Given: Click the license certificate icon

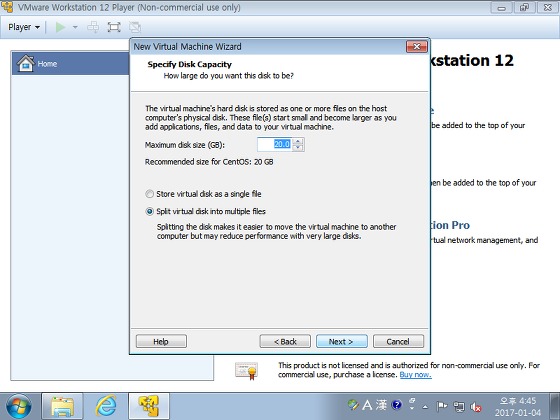Looking at the screenshot, I should point(246,370).
